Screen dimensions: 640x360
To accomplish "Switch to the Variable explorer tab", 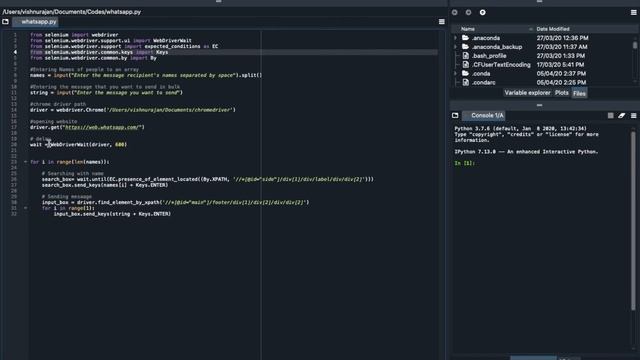I will (x=527, y=93).
